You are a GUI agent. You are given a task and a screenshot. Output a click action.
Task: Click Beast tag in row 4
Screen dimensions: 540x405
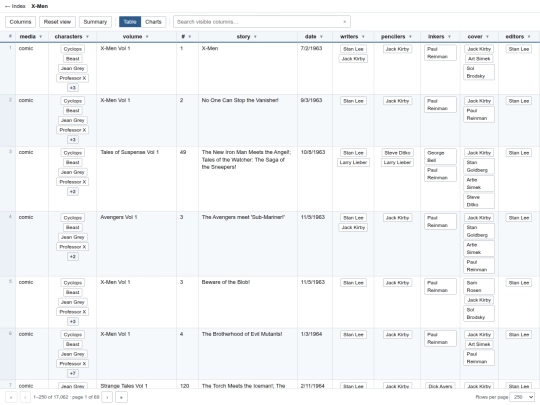tap(73, 227)
